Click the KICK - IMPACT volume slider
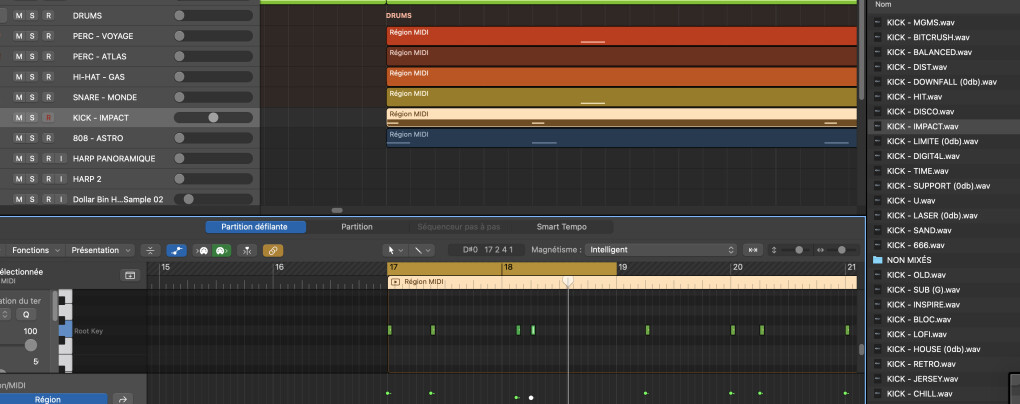 coord(212,118)
